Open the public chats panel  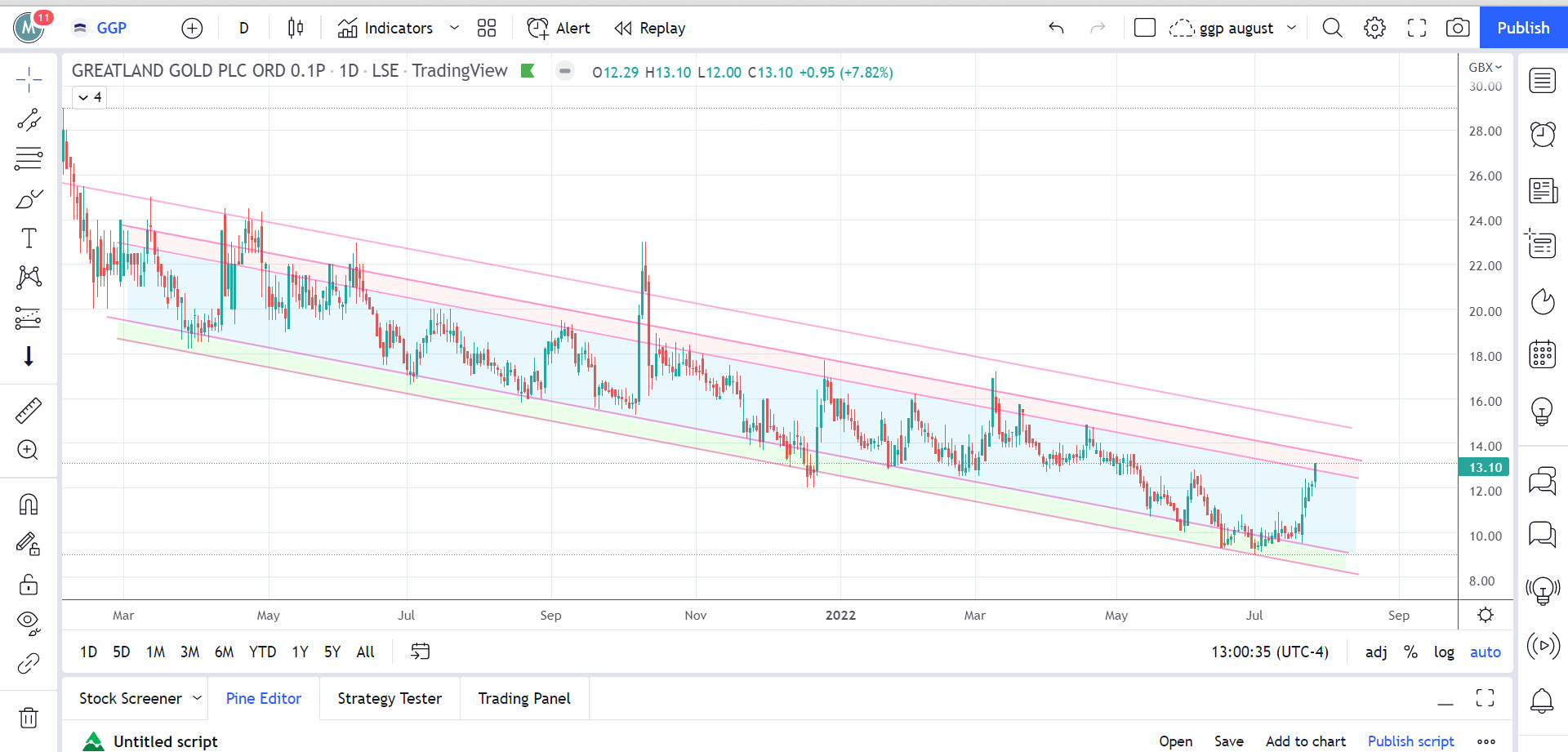pos(1543,481)
